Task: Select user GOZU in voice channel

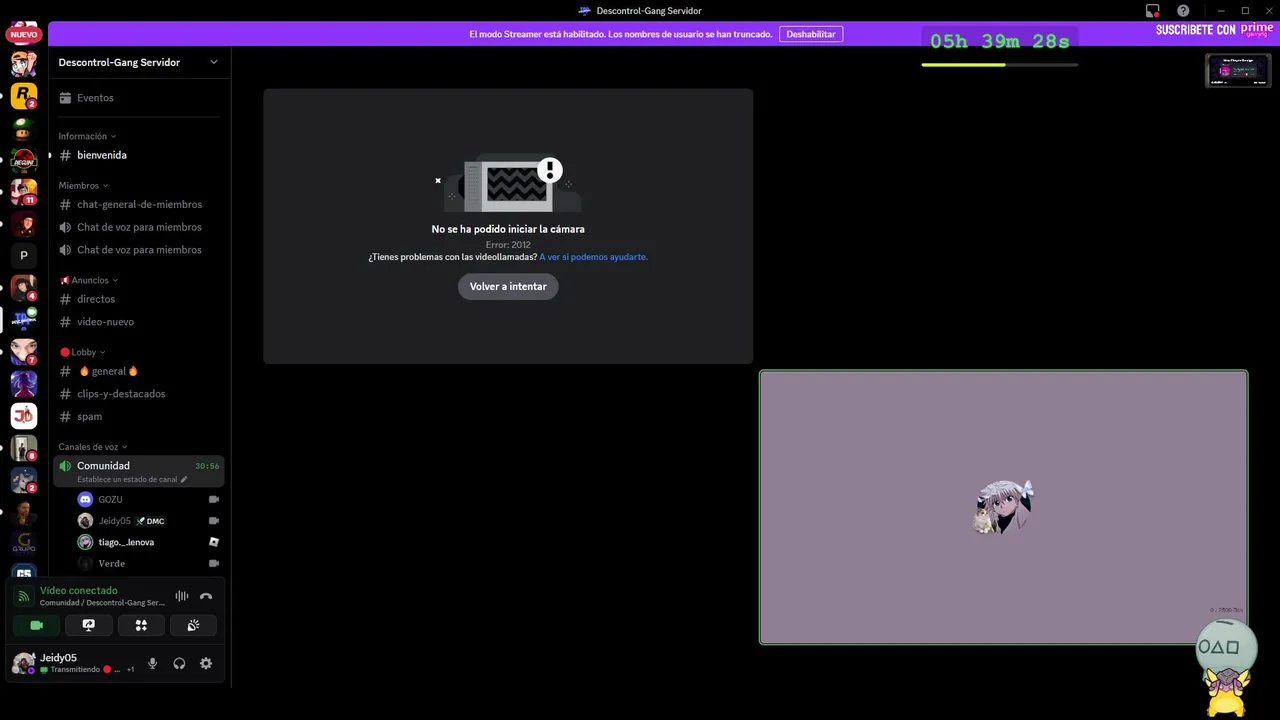Action: (x=149, y=499)
